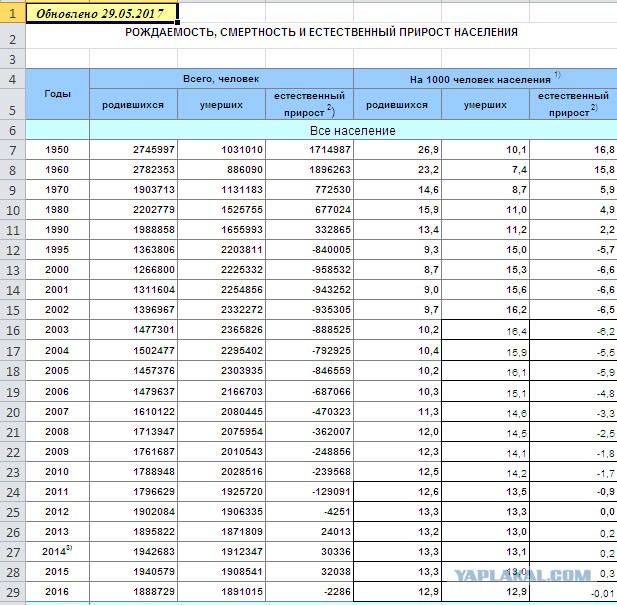Select natural growth value -840005

[x=310, y=250]
